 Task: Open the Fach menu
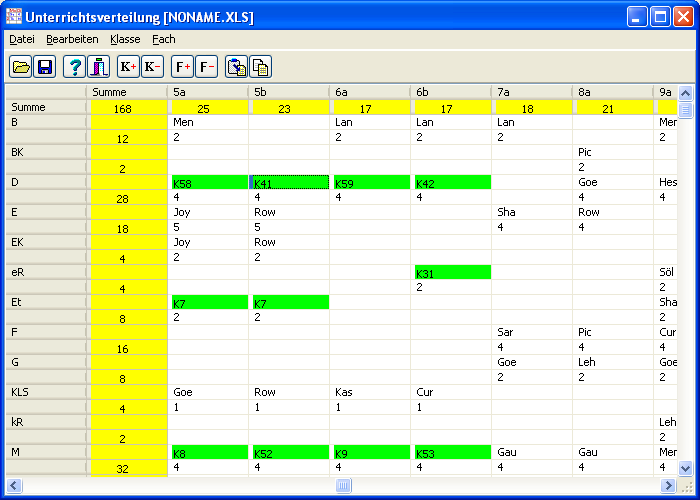[x=164, y=39]
